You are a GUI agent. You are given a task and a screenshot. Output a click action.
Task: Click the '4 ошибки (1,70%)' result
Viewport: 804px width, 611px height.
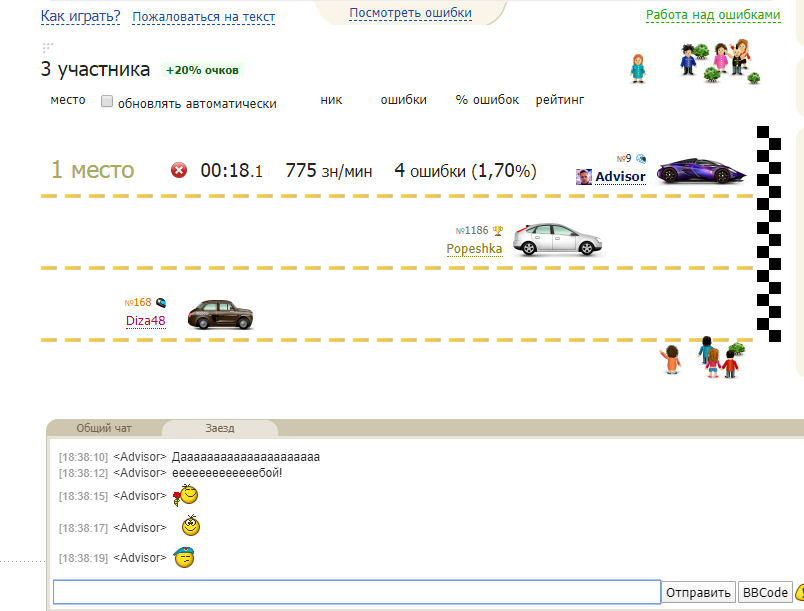[465, 171]
